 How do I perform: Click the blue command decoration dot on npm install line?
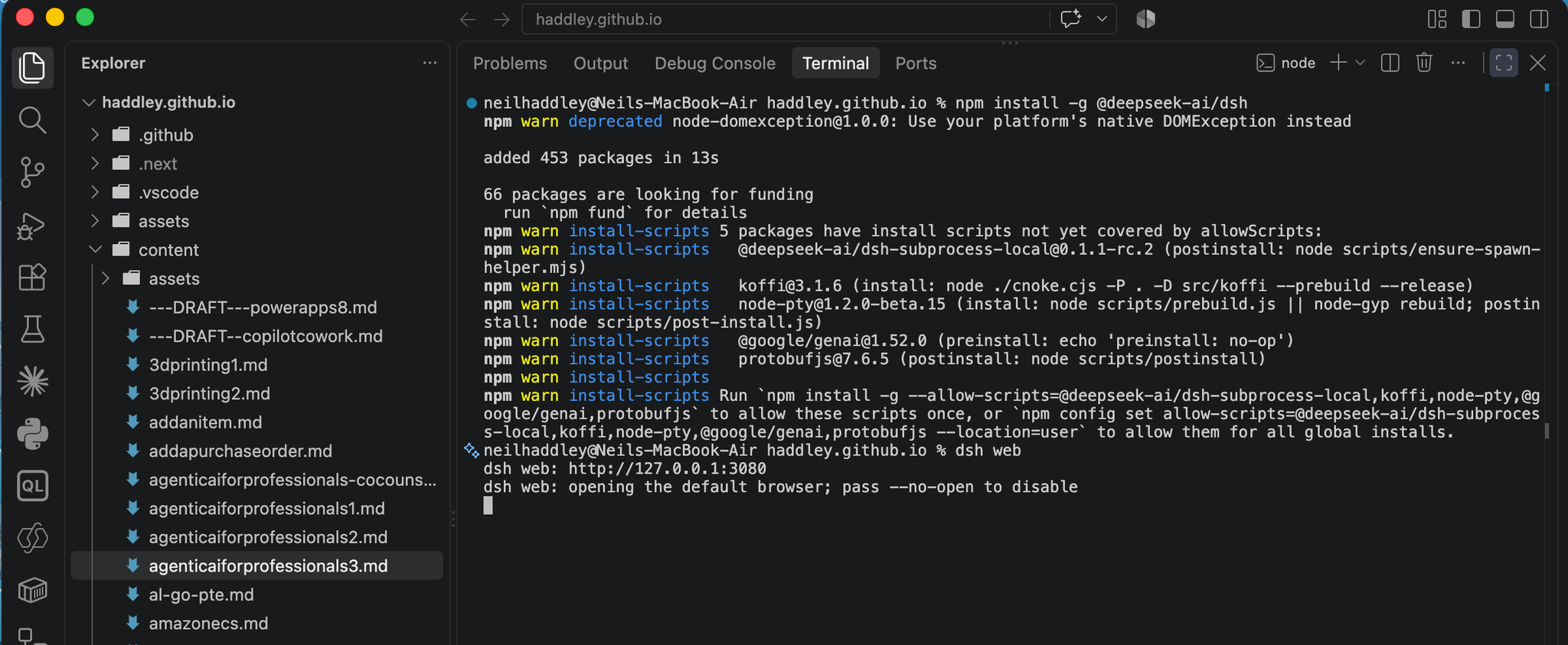(472, 103)
